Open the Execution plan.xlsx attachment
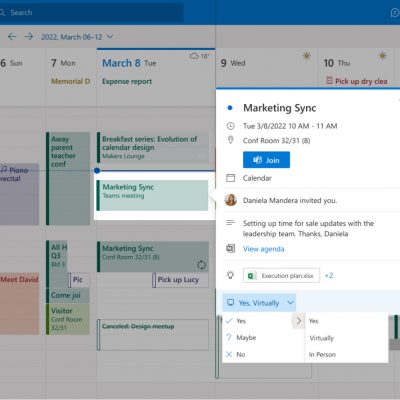Viewport: 400px width, 400px height. coord(281,276)
